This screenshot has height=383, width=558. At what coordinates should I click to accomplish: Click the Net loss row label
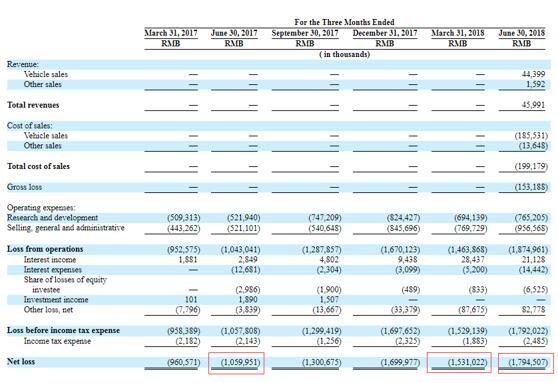pos(21,362)
